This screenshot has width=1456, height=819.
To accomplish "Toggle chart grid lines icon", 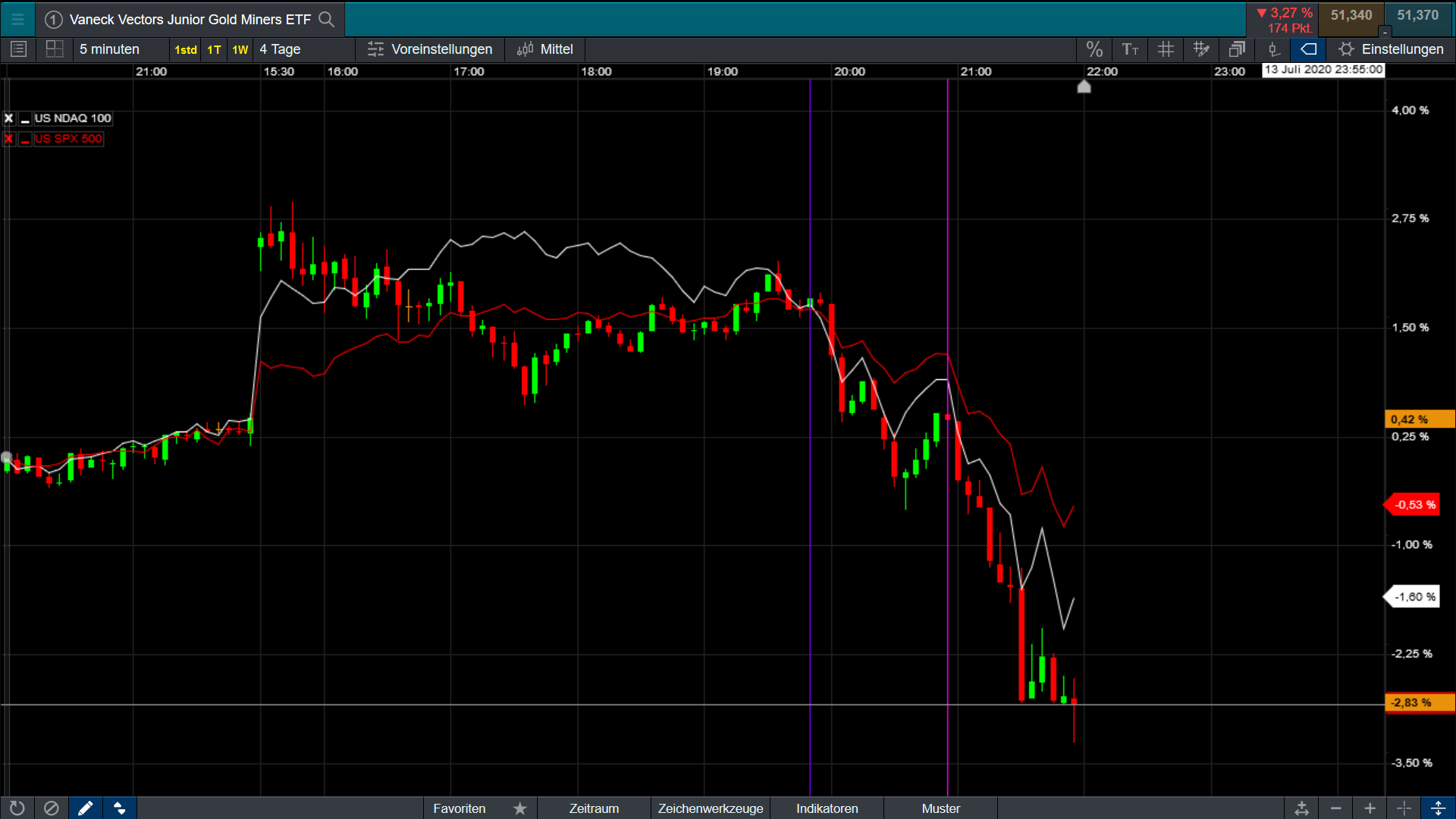I will pyautogui.click(x=1166, y=49).
